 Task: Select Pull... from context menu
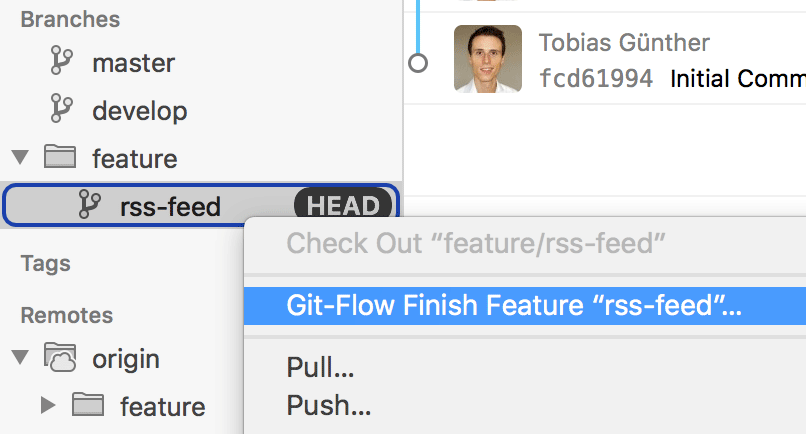click(320, 367)
